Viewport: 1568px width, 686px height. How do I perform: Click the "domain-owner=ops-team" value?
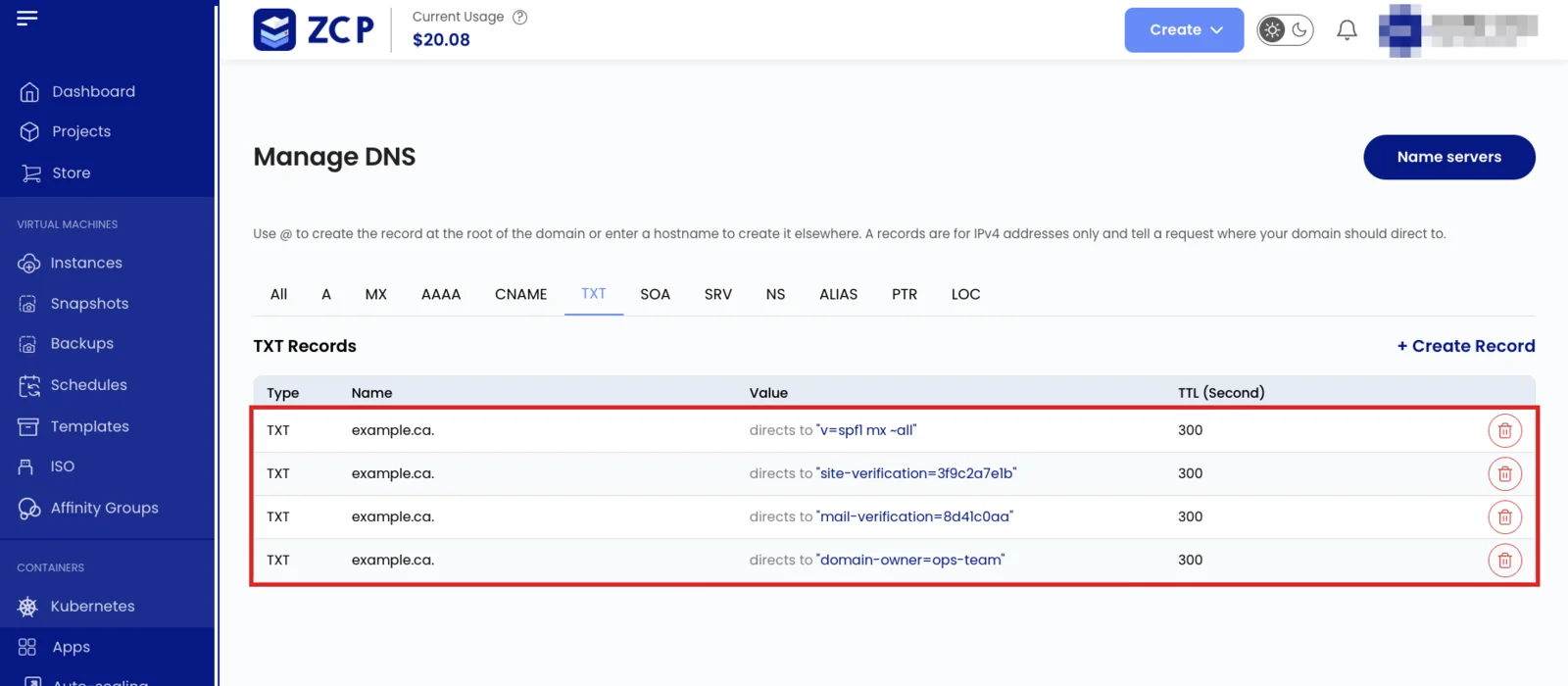click(x=910, y=560)
